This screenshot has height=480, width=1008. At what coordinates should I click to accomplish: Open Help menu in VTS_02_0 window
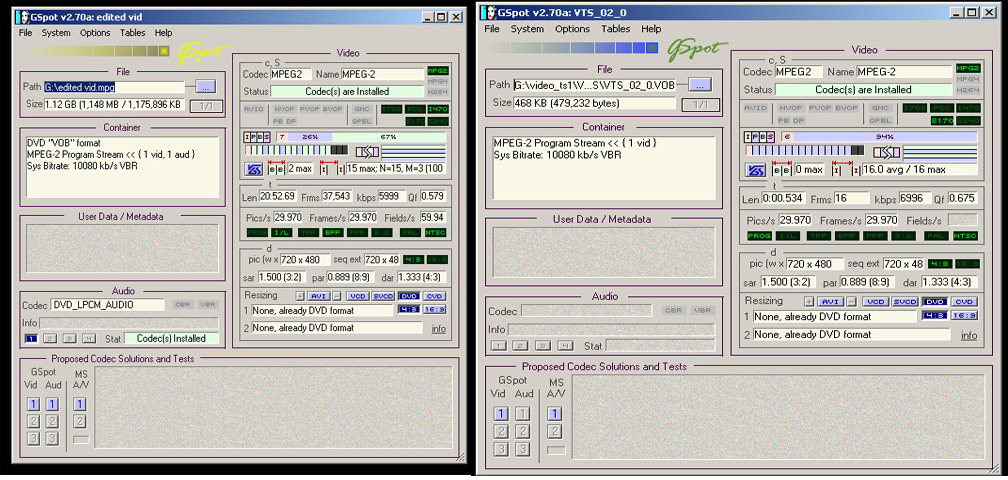point(651,29)
